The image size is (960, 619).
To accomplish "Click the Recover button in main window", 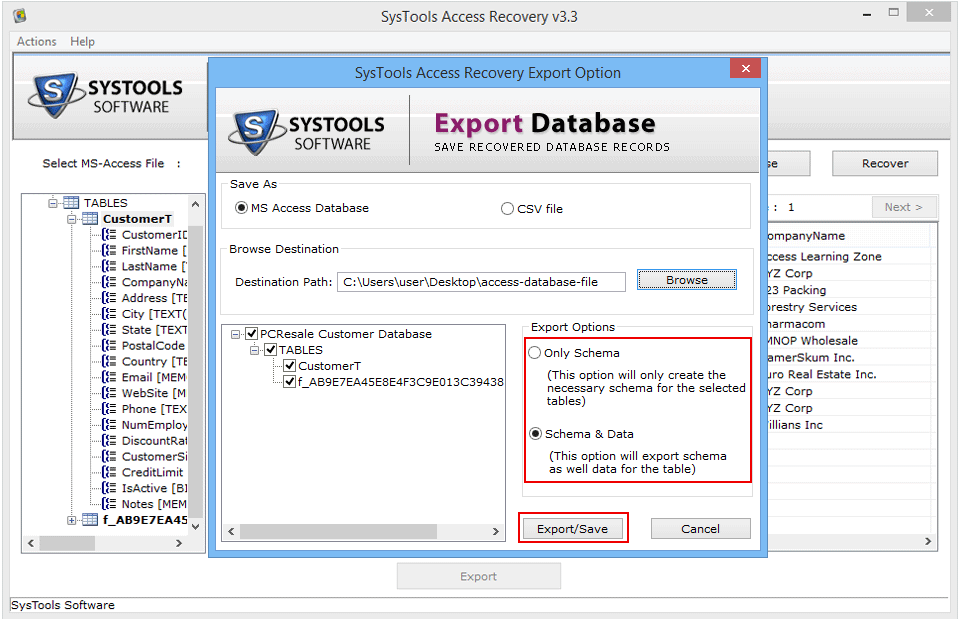I will [885, 163].
